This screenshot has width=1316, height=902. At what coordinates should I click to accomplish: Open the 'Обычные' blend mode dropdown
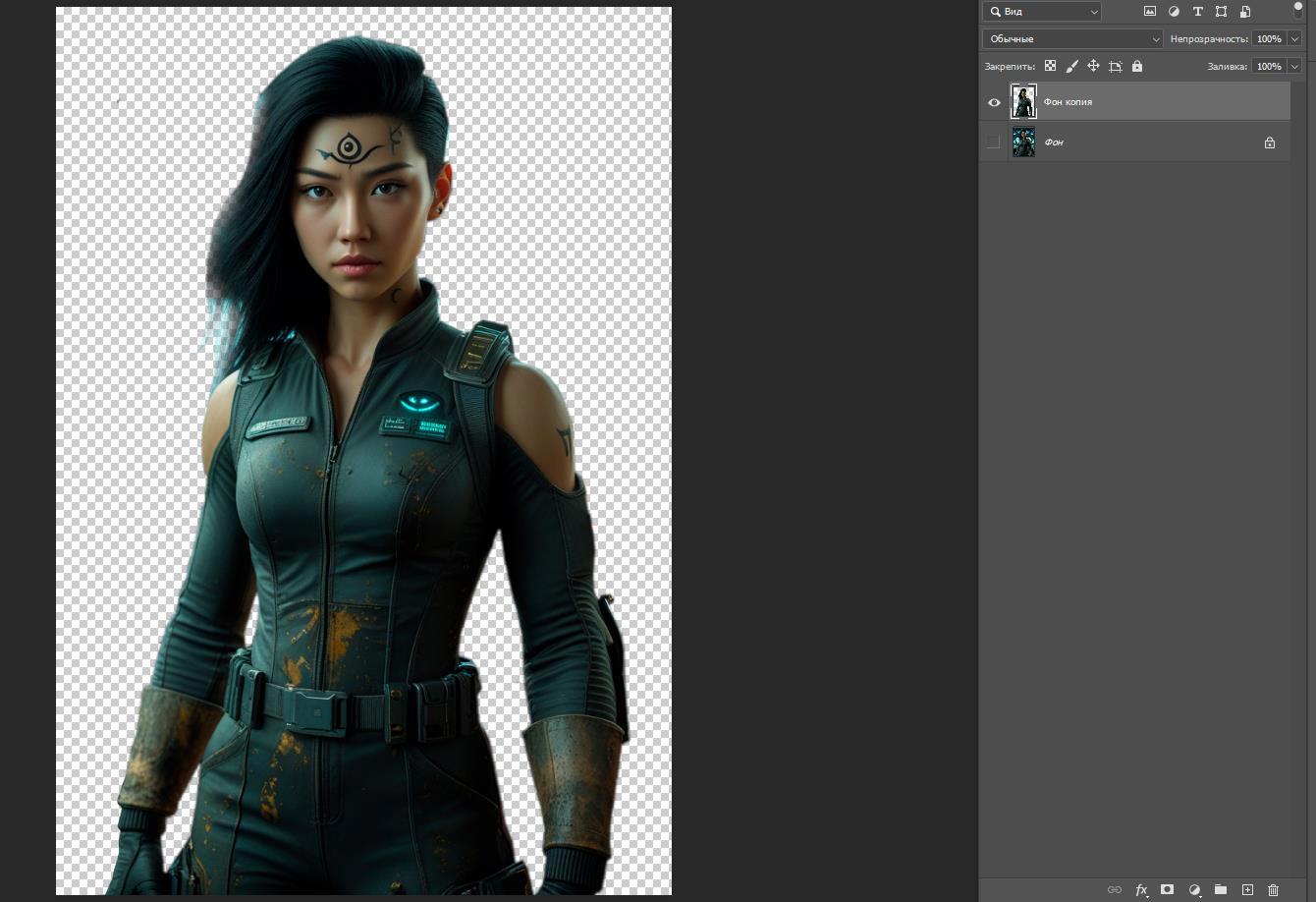[1072, 39]
